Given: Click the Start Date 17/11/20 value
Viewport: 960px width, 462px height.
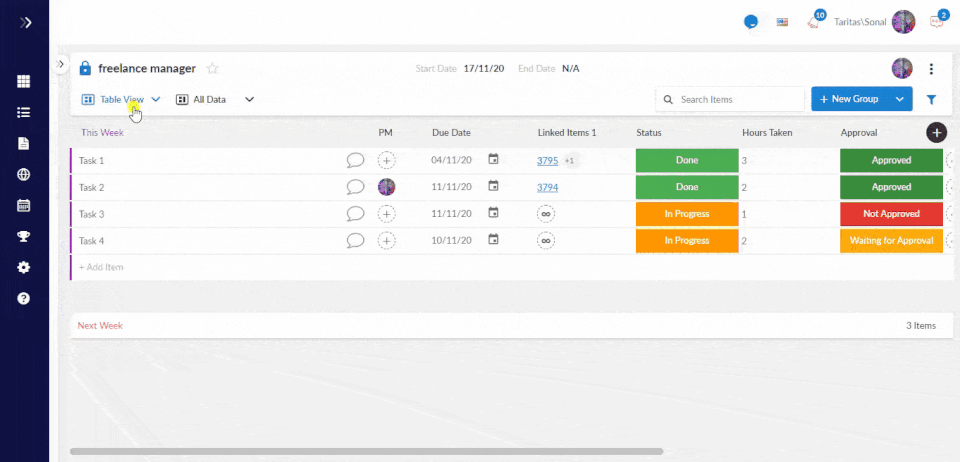Looking at the screenshot, I should (x=484, y=69).
